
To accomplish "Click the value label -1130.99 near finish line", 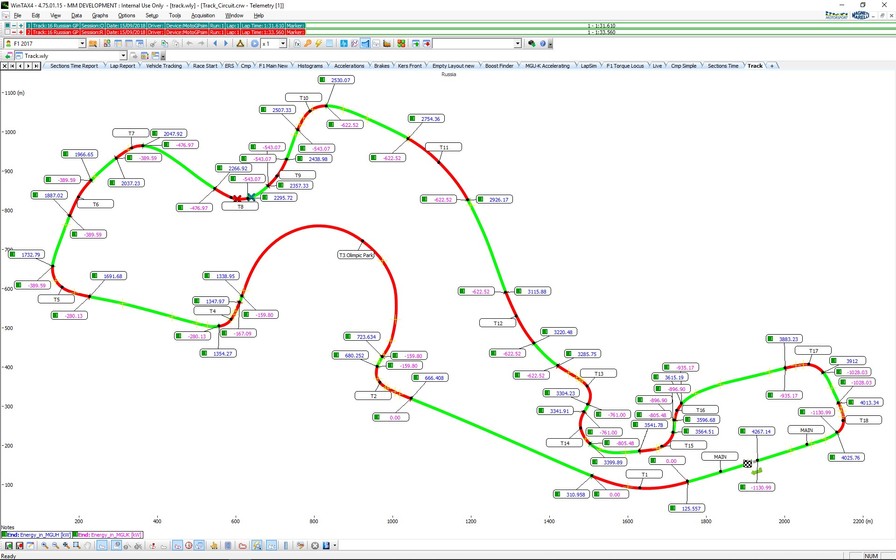I will click(758, 487).
